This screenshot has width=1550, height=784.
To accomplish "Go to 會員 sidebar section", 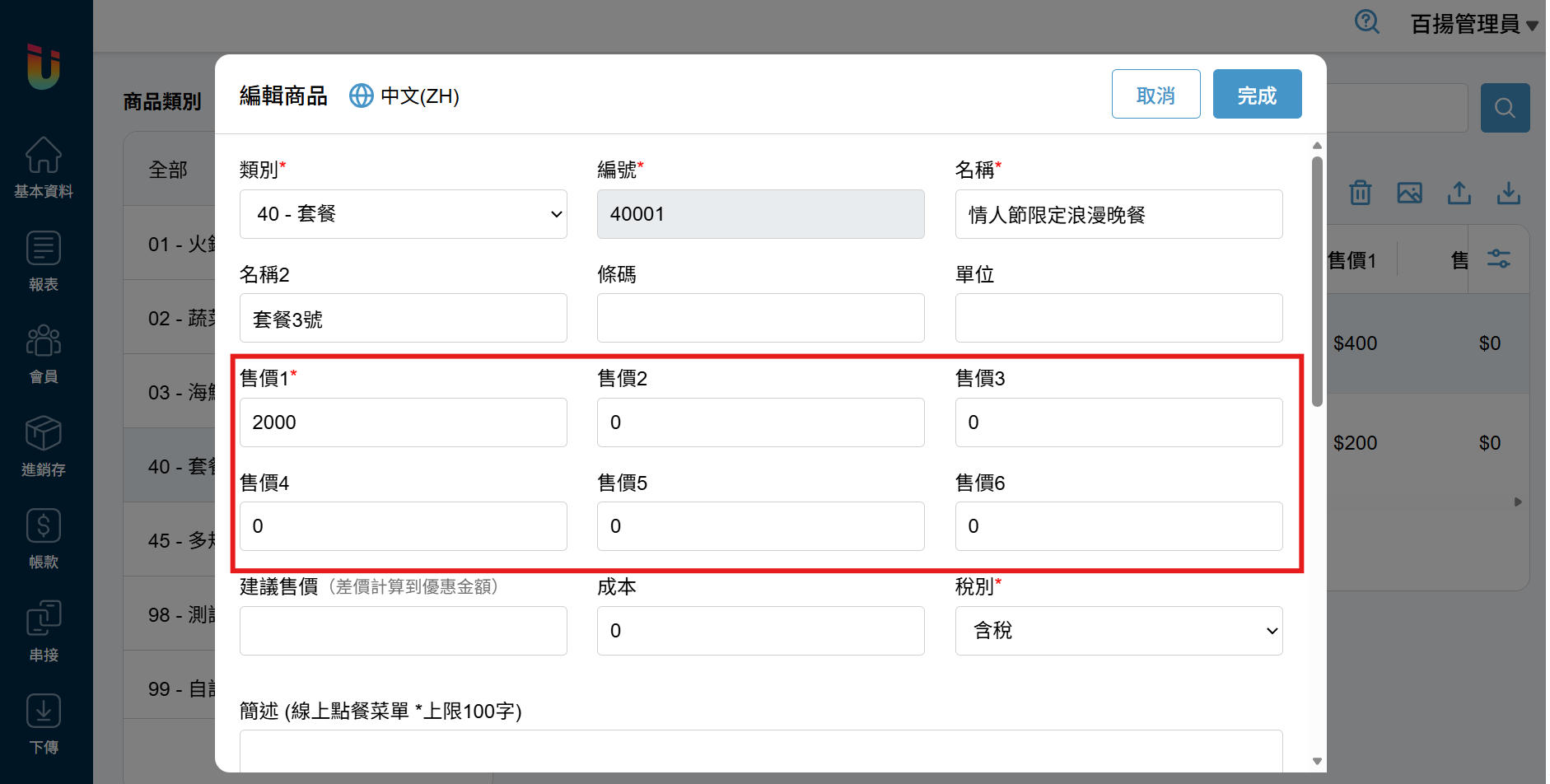I will click(x=44, y=353).
